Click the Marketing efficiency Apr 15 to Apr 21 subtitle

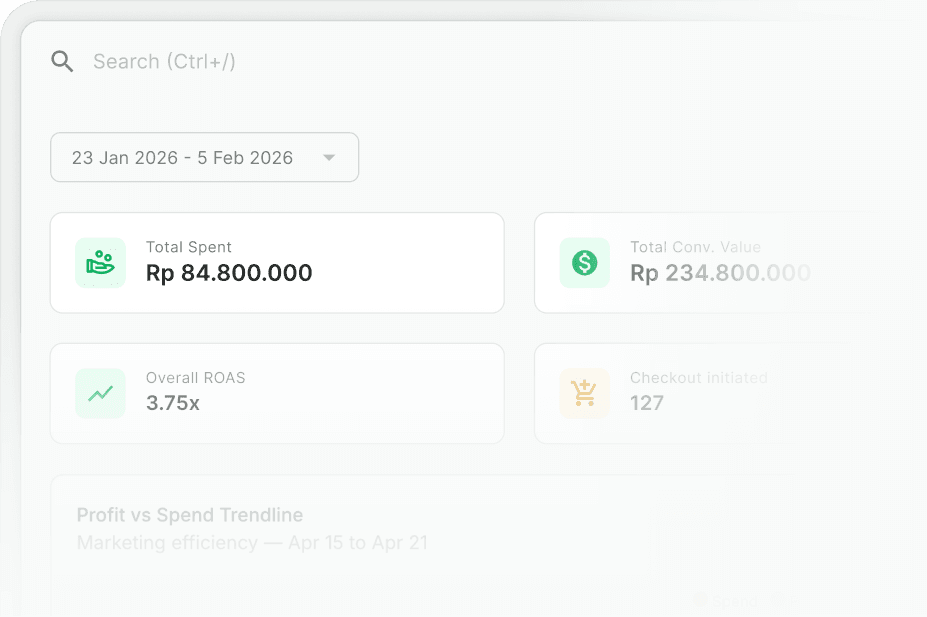pyautogui.click(x=252, y=543)
